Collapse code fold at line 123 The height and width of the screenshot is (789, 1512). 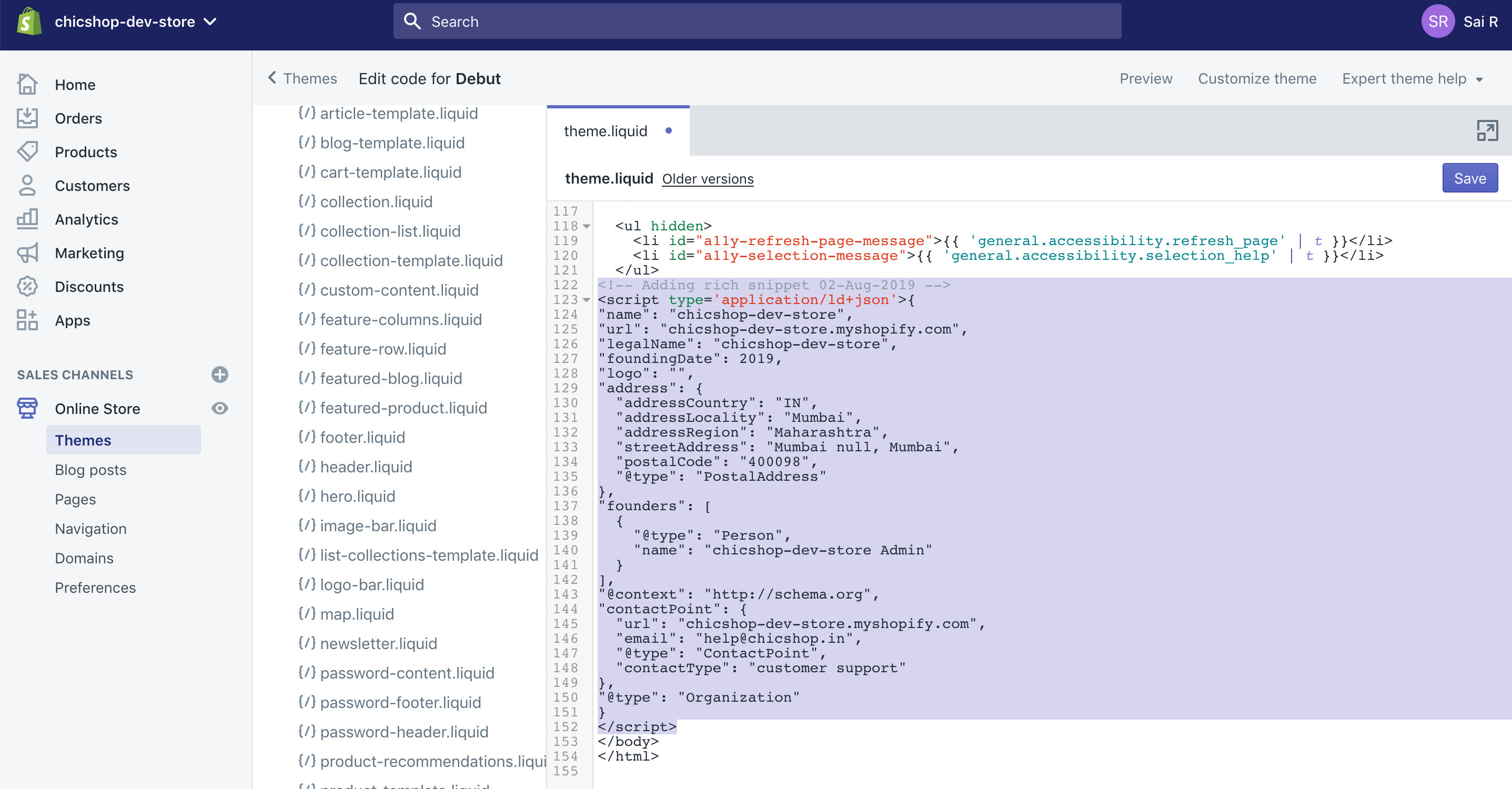click(x=587, y=300)
